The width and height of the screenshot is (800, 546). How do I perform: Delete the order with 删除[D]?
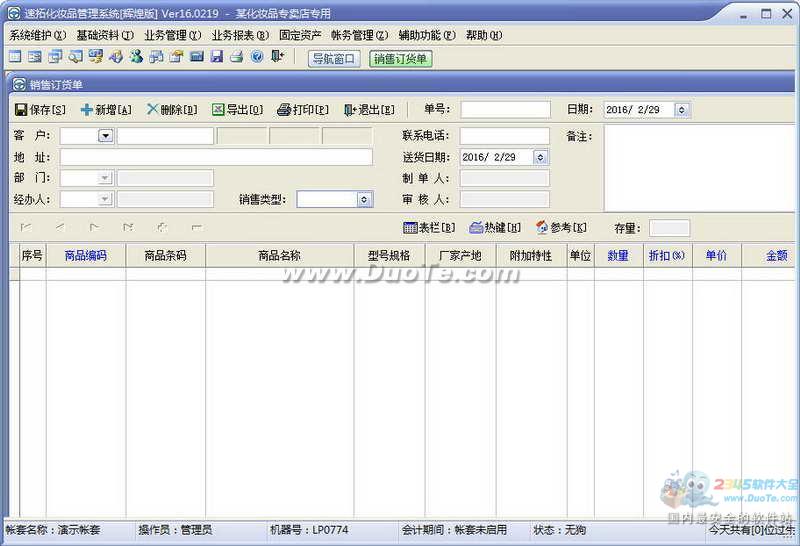[172, 110]
